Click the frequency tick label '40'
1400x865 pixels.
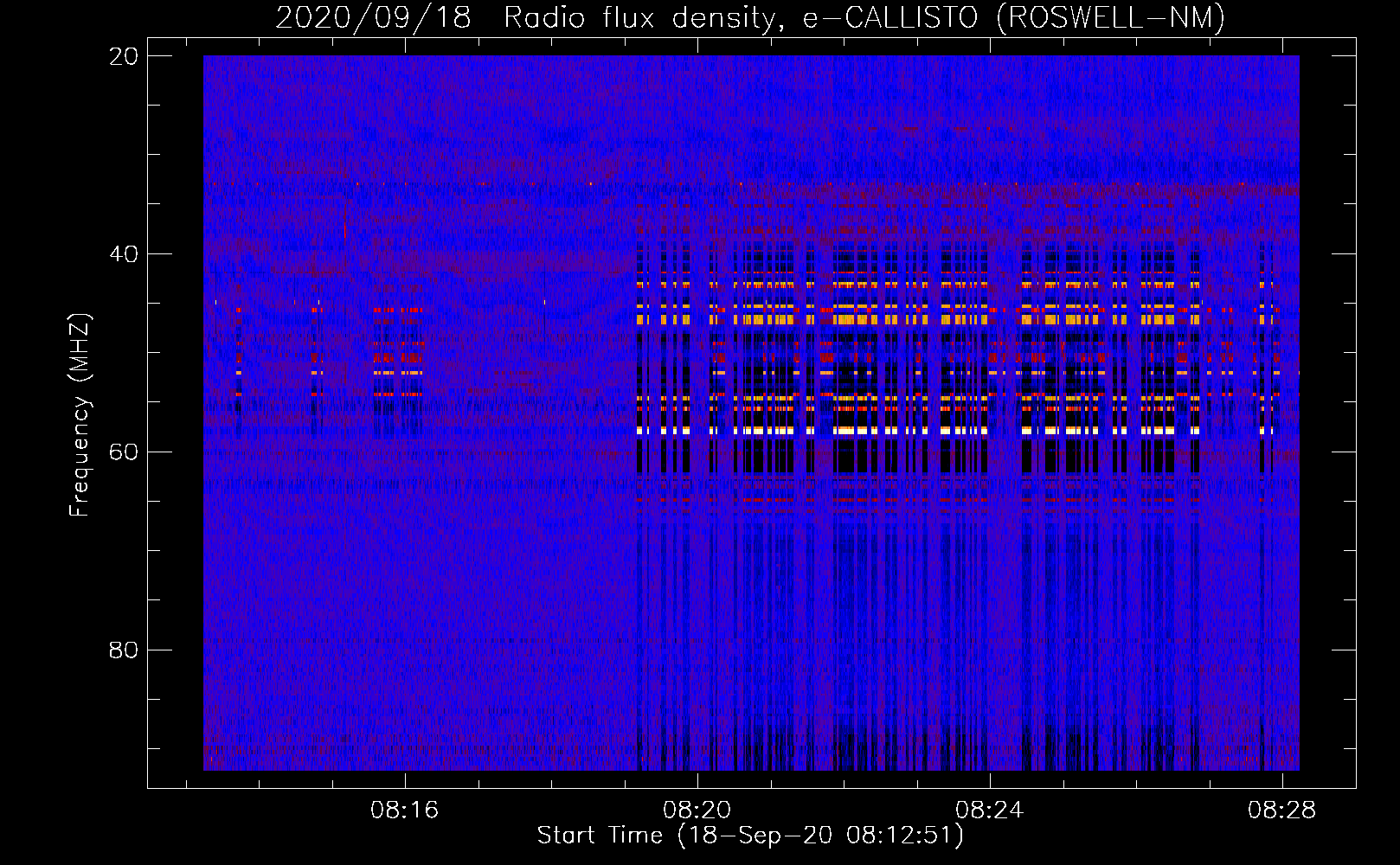(x=124, y=254)
